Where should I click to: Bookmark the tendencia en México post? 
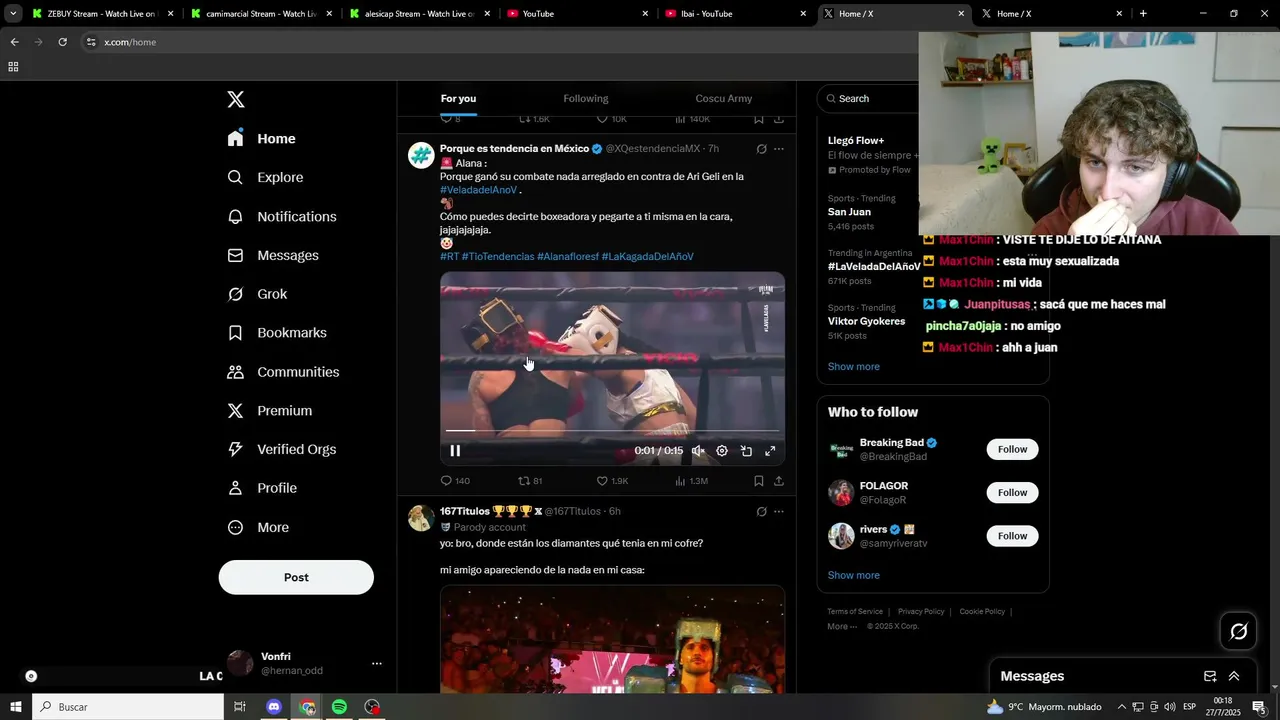click(x=759, y=481)
